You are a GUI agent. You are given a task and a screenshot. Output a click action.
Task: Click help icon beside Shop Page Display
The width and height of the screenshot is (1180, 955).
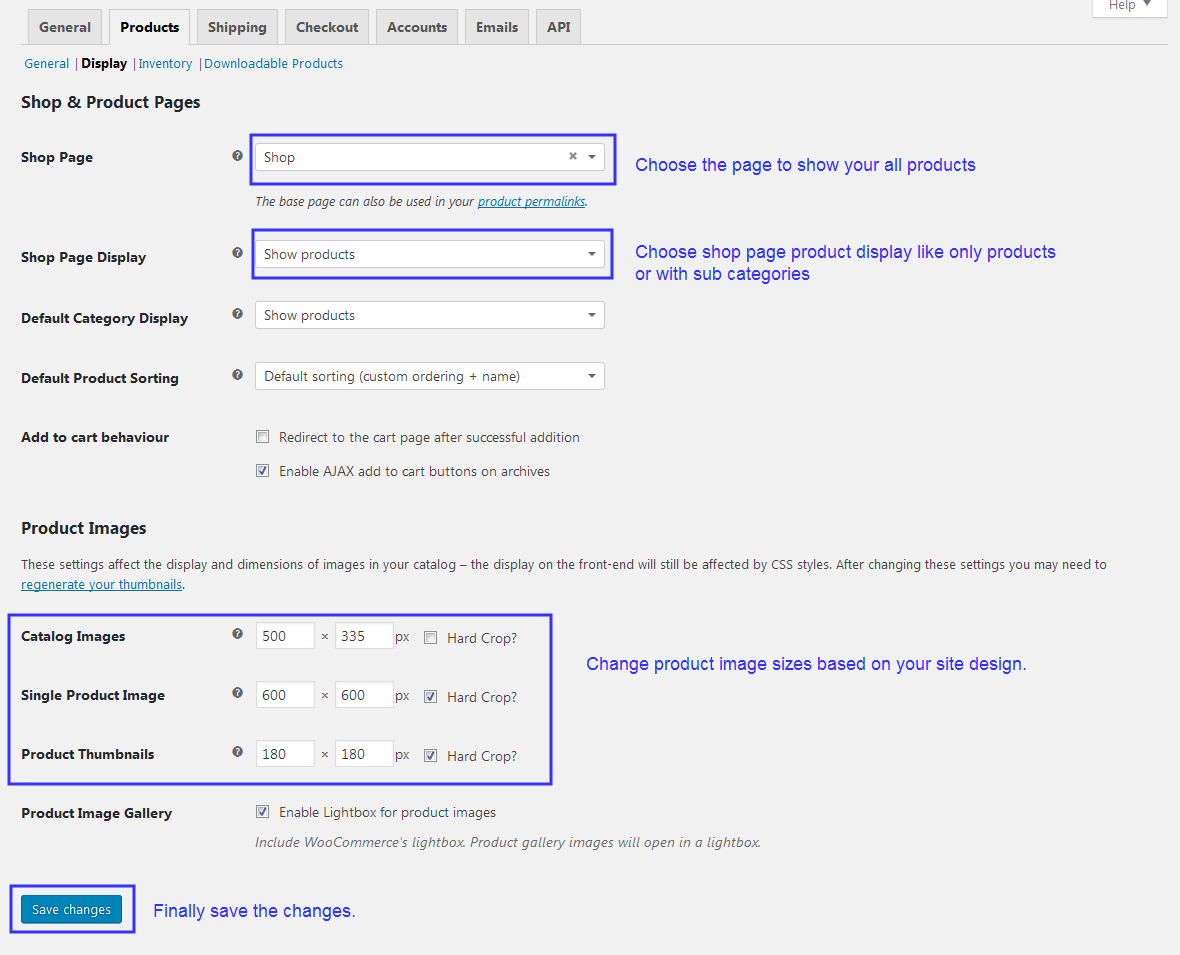(x=237, y=254)
